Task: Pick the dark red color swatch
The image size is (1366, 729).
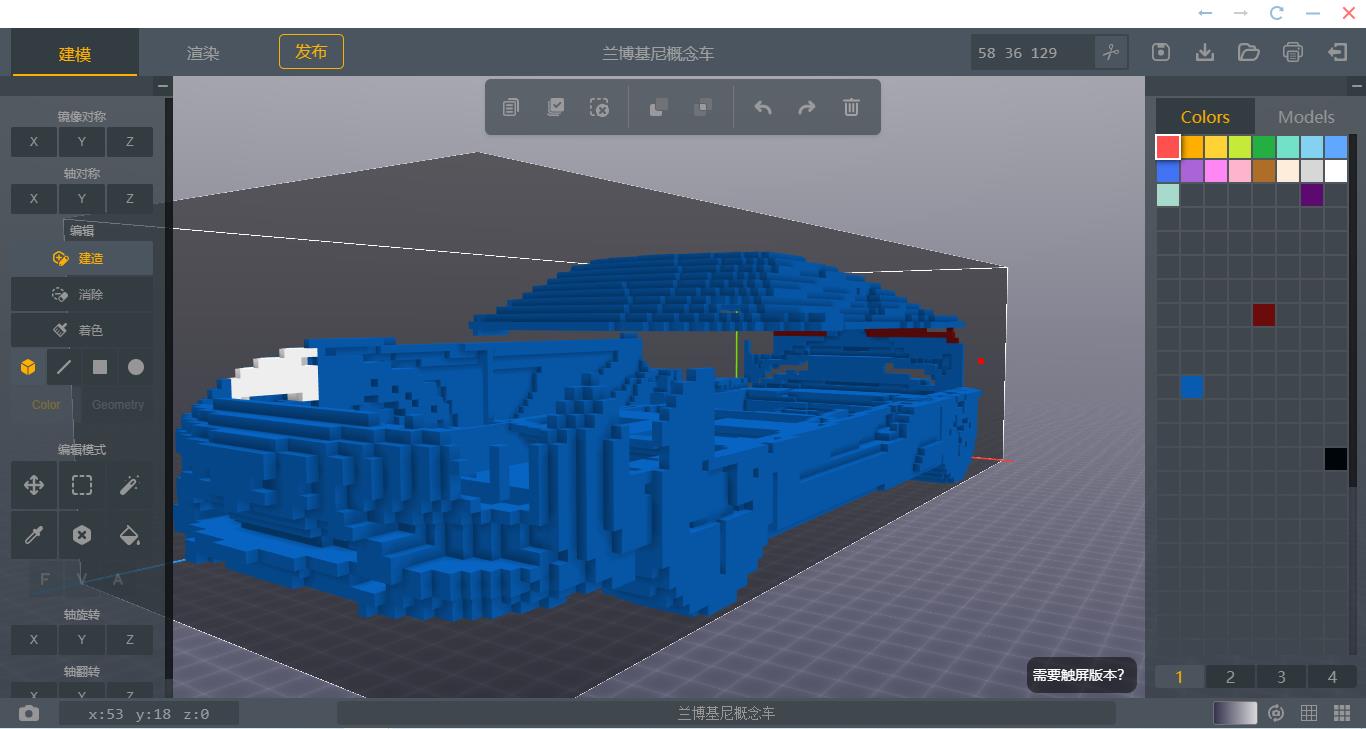Action: tap(1264, 315)
